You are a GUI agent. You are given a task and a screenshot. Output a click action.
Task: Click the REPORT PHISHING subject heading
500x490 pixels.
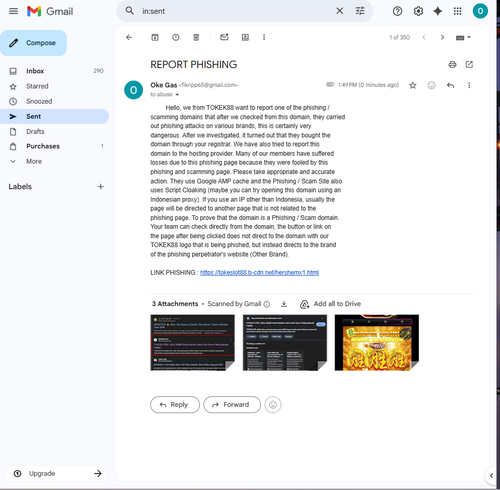pos(194,64)
